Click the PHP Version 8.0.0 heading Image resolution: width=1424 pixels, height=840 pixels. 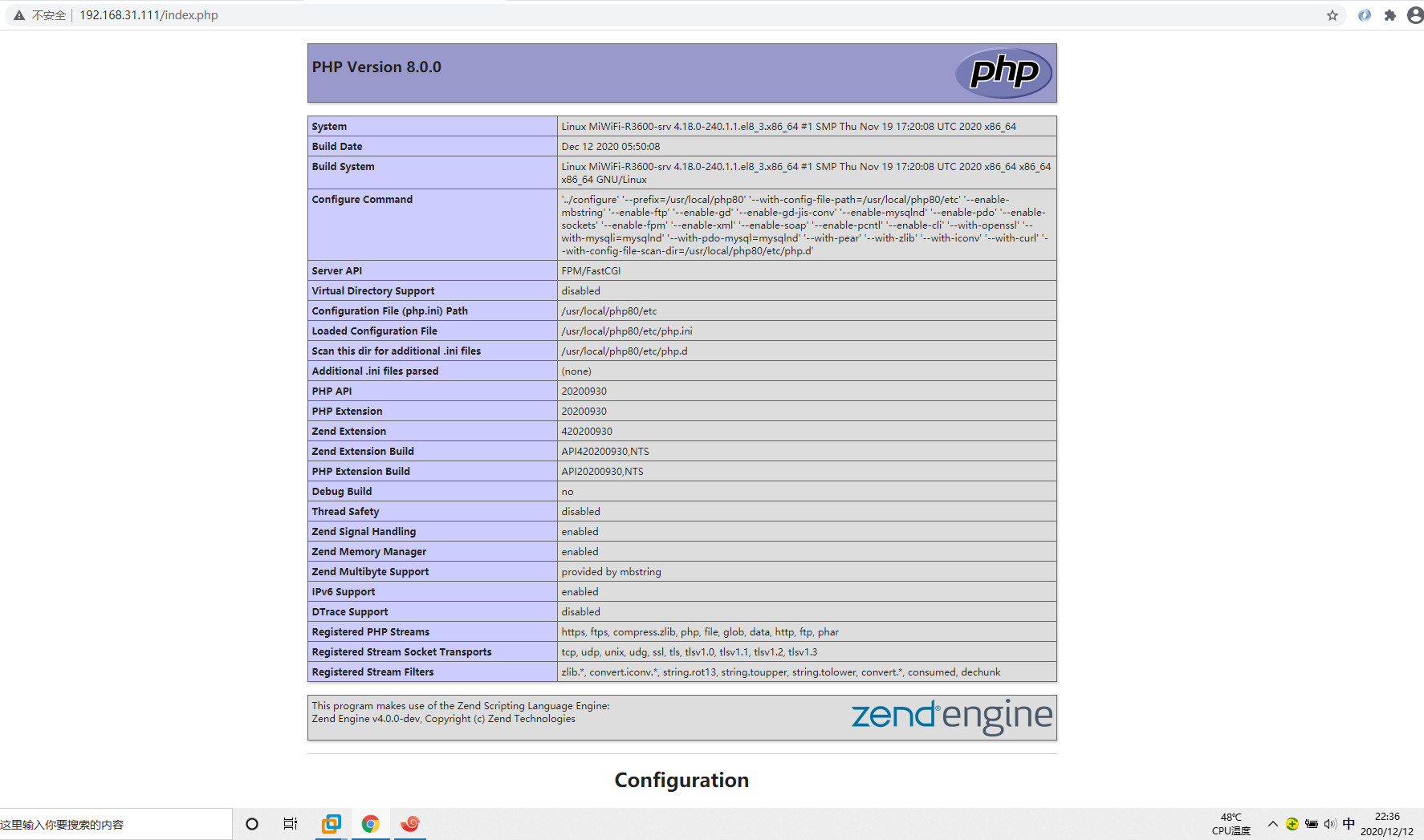[x=376, y=67]
